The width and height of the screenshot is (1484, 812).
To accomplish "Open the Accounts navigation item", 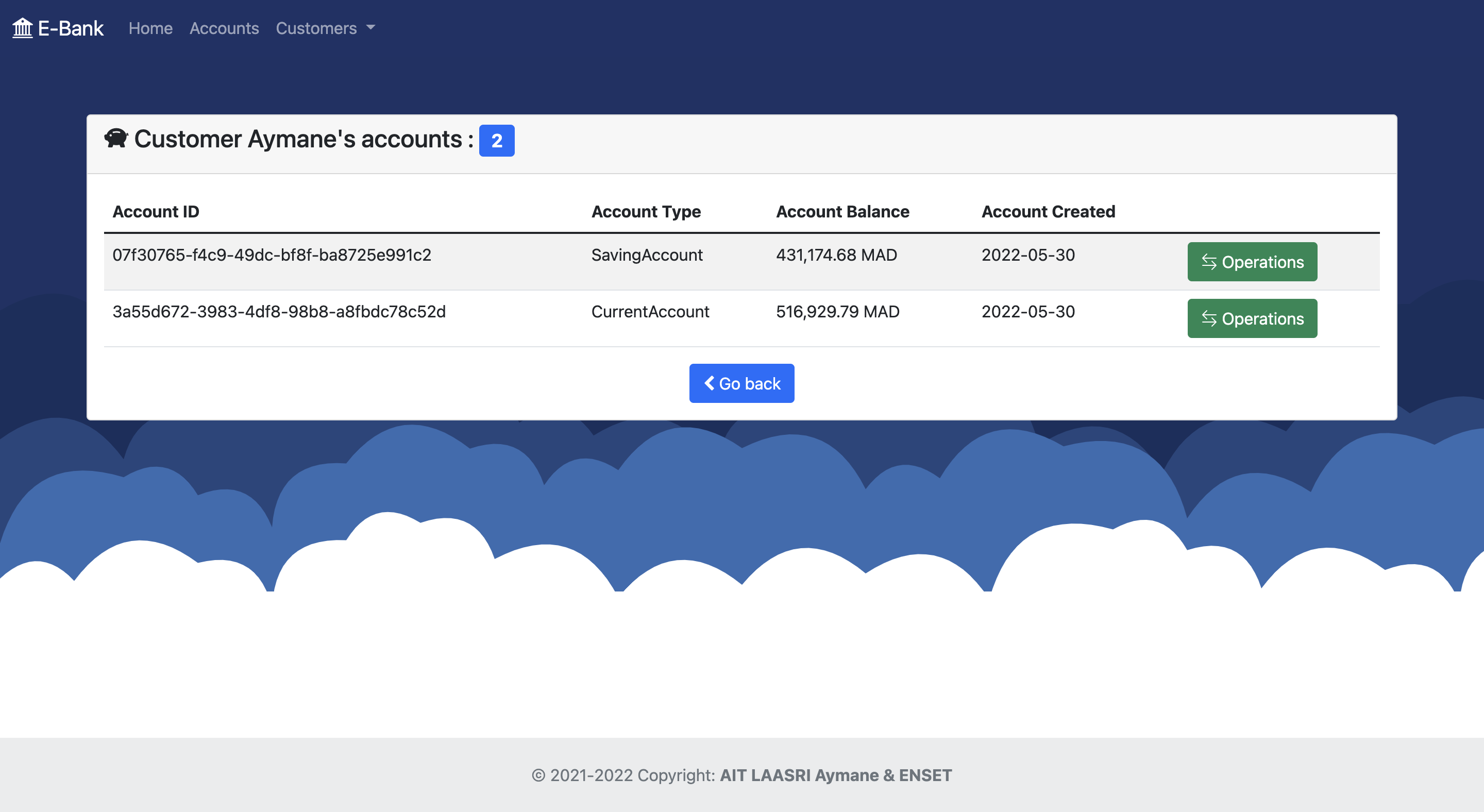I will tap(224, 28).
